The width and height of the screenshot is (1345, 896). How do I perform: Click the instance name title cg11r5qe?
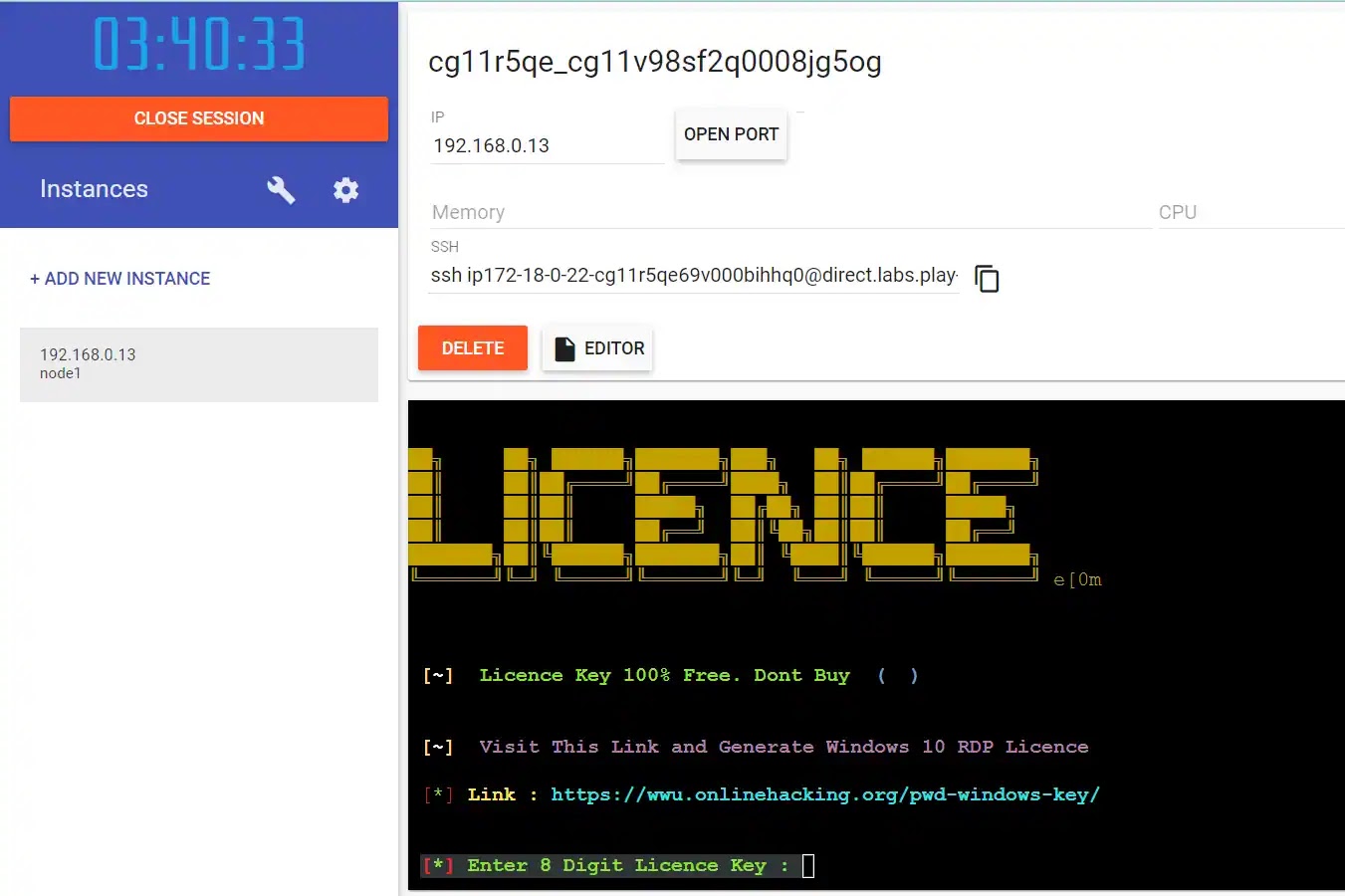coord(655,62)
